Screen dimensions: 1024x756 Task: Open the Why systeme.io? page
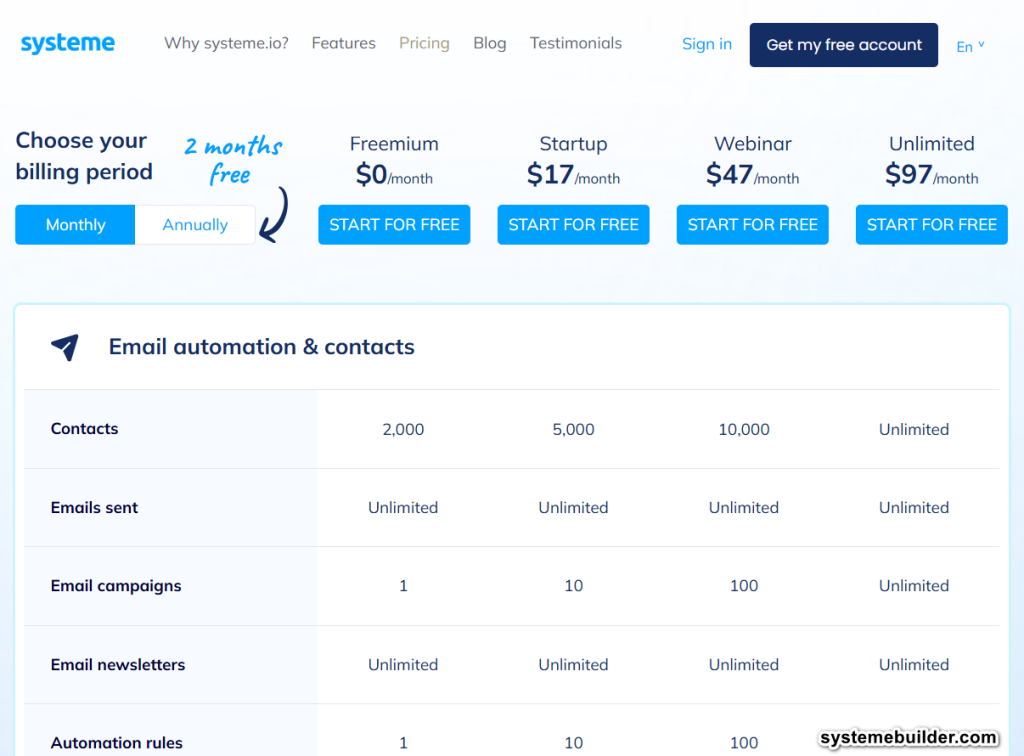point(226,43)
